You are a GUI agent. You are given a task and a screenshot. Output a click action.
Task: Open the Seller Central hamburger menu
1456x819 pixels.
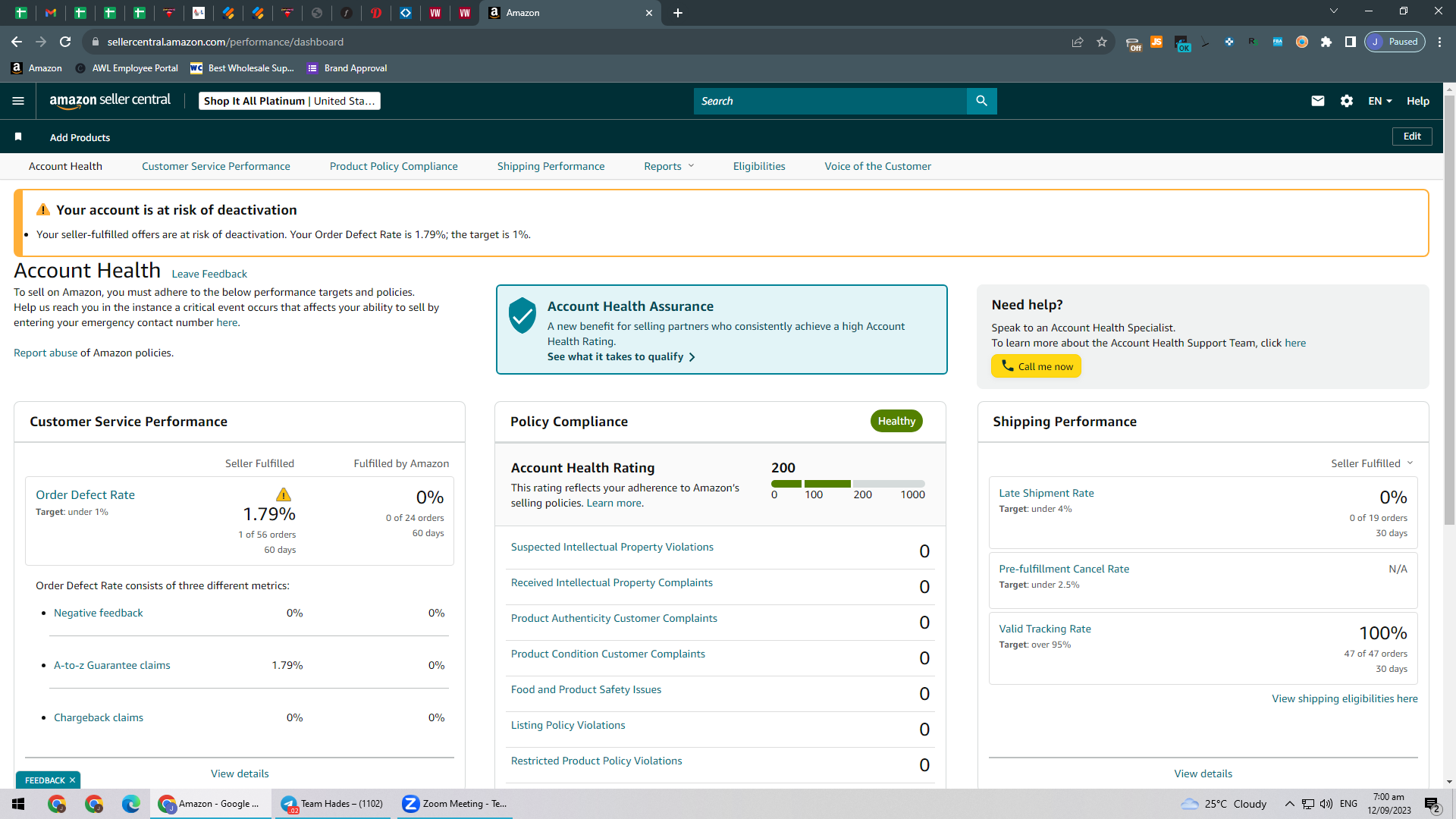pos(18,101)
